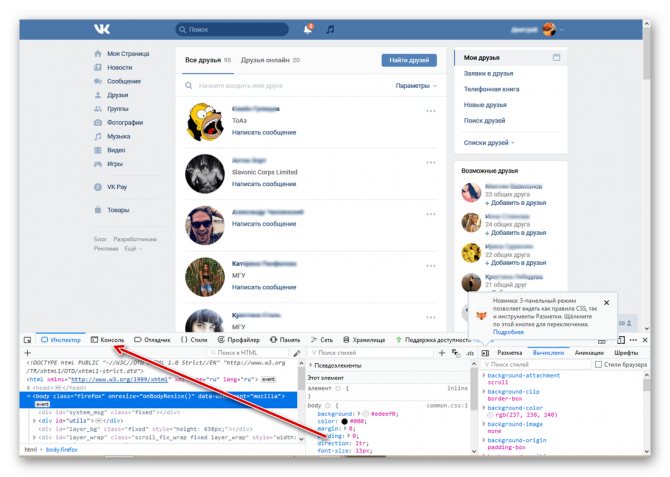This screenshot has width=670, height=477.
Task: Click the Видео icon in sidebar
Action: pyautogui.click(x=98, y=150)
